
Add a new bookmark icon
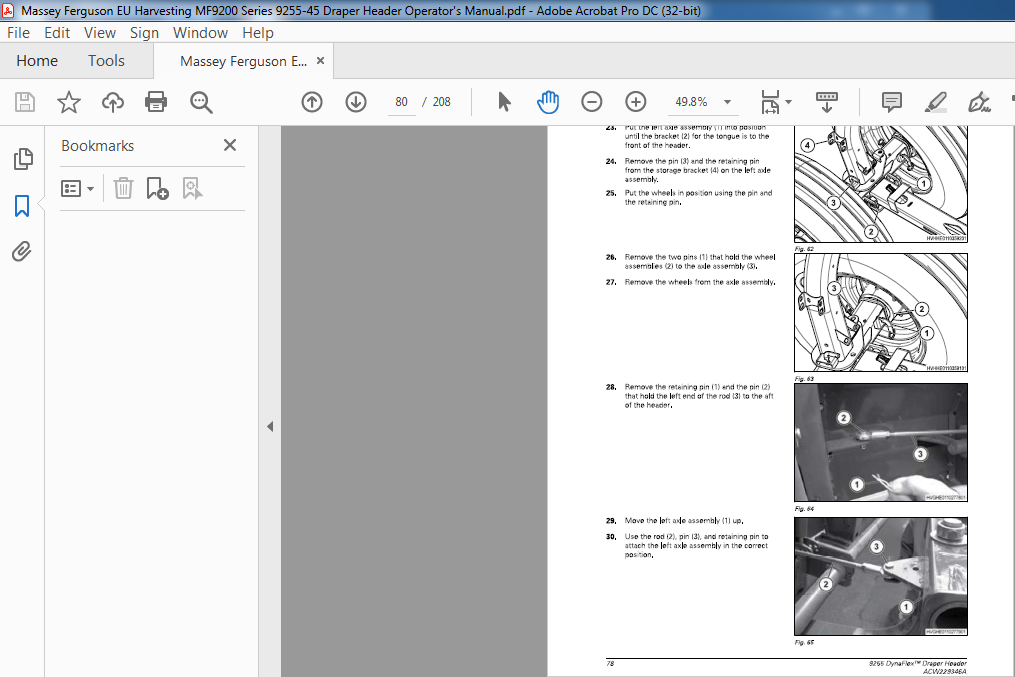pyautogui.click(x=157, y=188)
